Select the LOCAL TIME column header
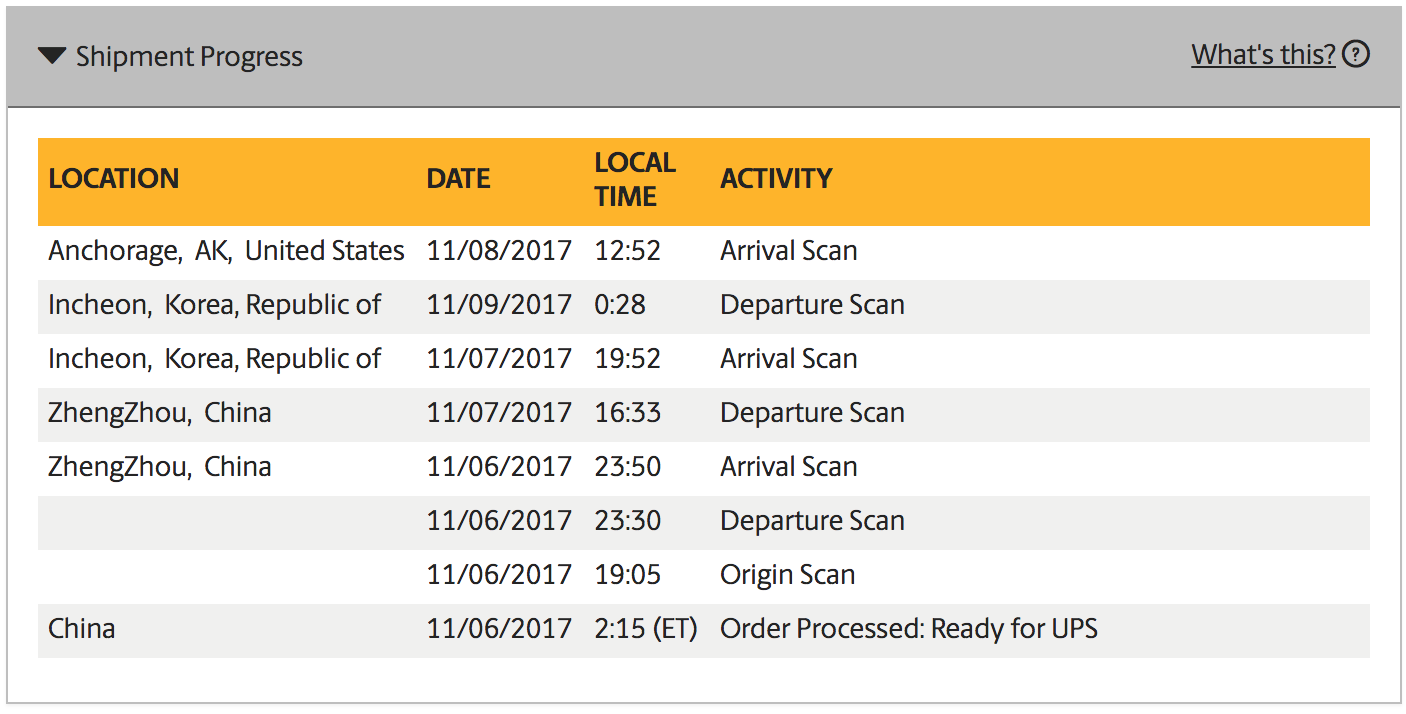 click(635, 179)
